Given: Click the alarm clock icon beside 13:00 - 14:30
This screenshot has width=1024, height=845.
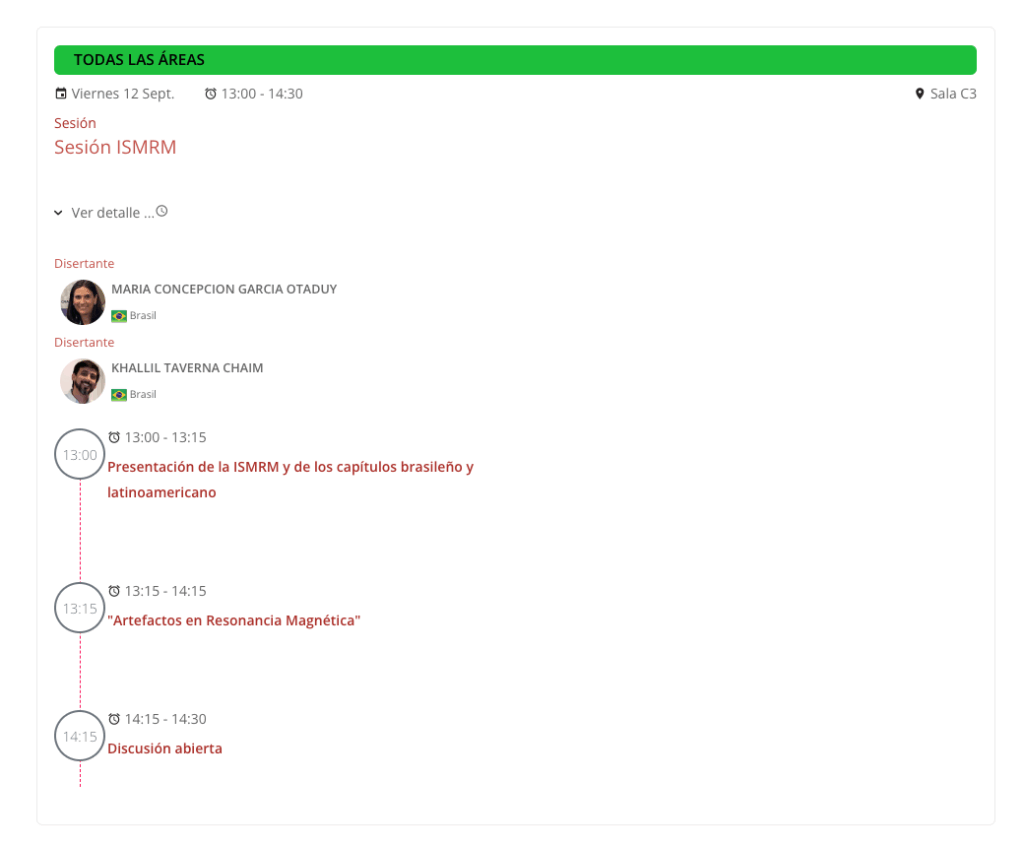Looking at the screenshot, I should 210,93.
